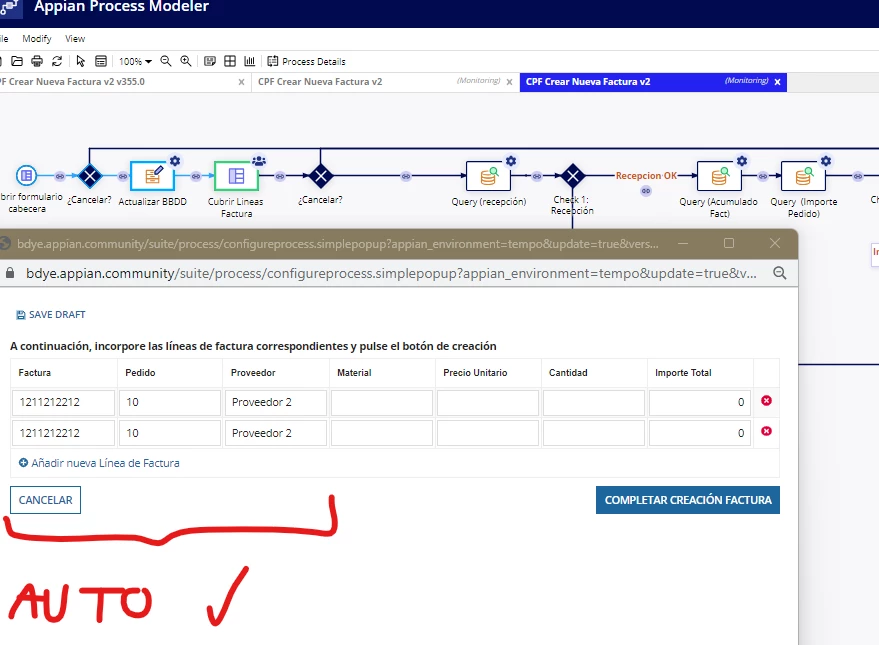Click the gear badge on Query (recepción)
879x645 pixels.
(x=511, y=161)
